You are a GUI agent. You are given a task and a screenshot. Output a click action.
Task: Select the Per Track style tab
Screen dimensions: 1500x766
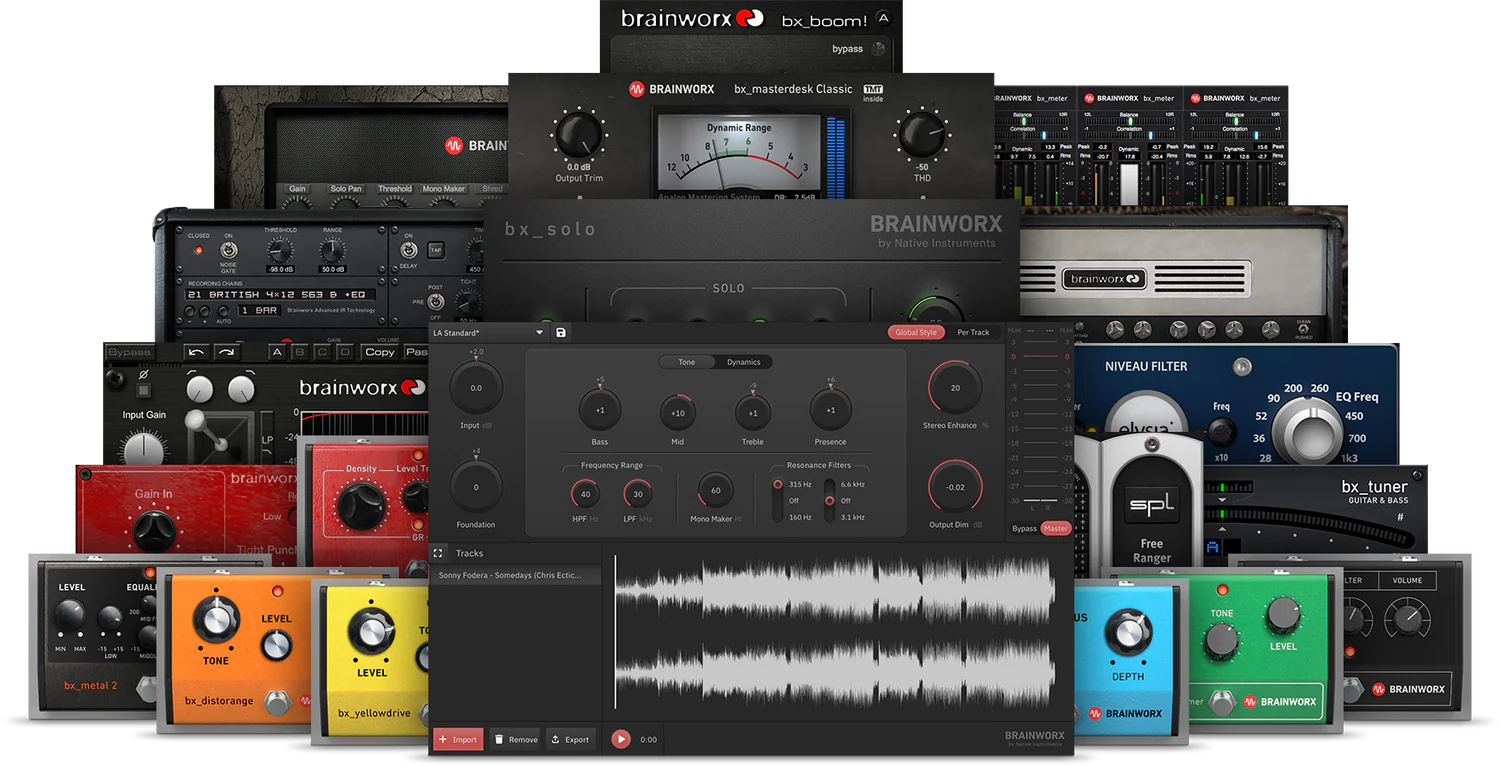coord(973,332)
